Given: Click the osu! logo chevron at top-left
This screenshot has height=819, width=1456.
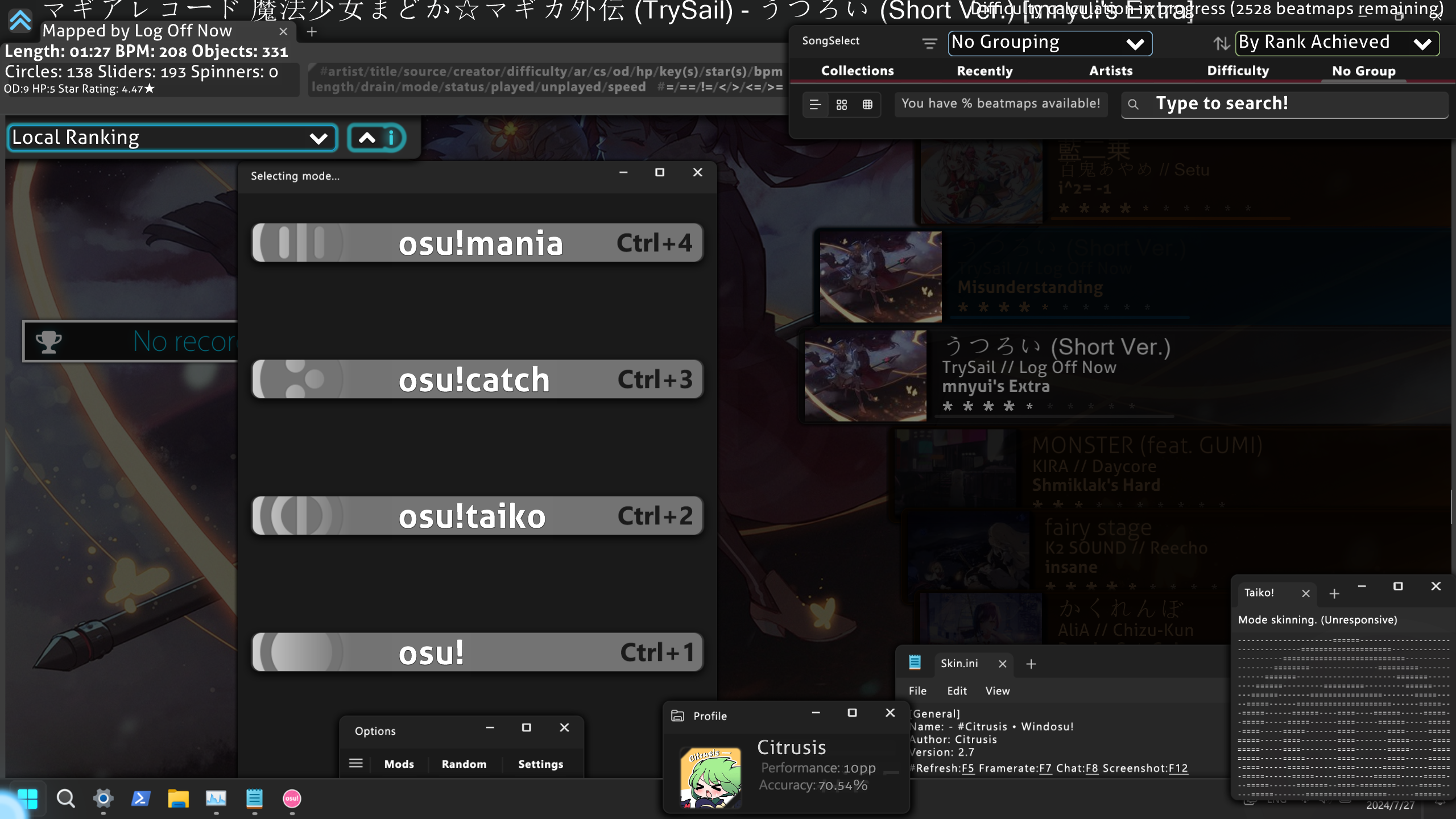Looking at the screenshot, I should click(20, 20).
